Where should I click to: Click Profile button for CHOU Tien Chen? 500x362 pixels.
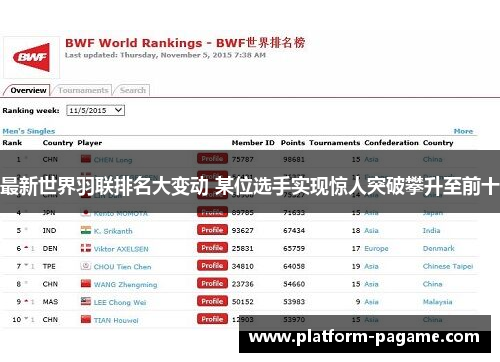[x=212, y=266]
